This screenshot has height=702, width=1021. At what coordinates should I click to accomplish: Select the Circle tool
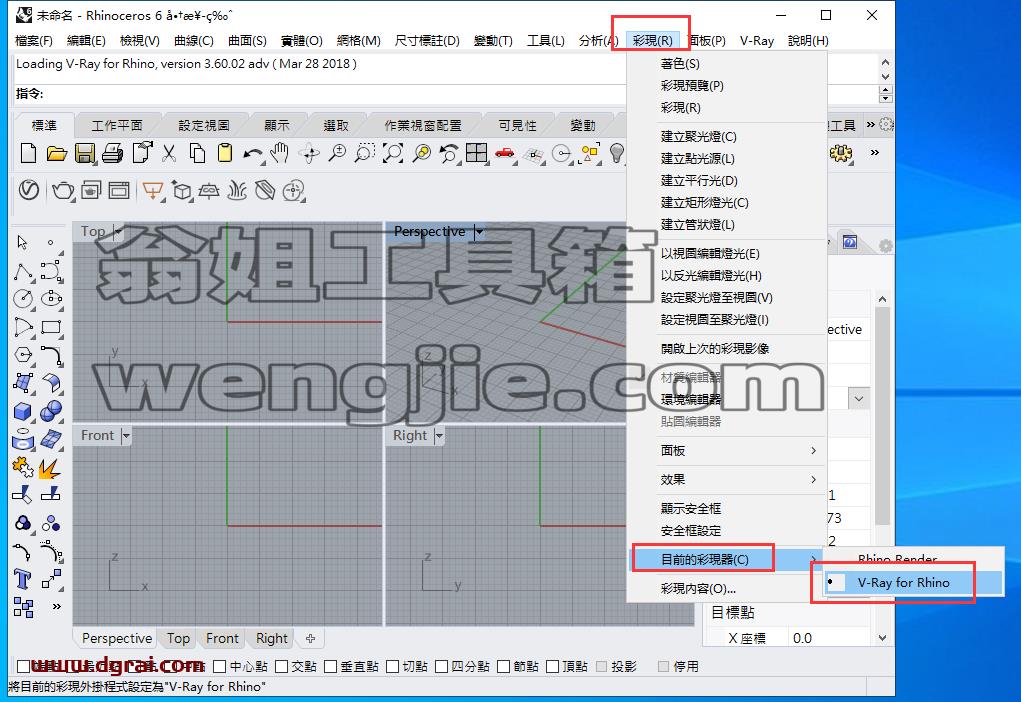click(23, 299)
